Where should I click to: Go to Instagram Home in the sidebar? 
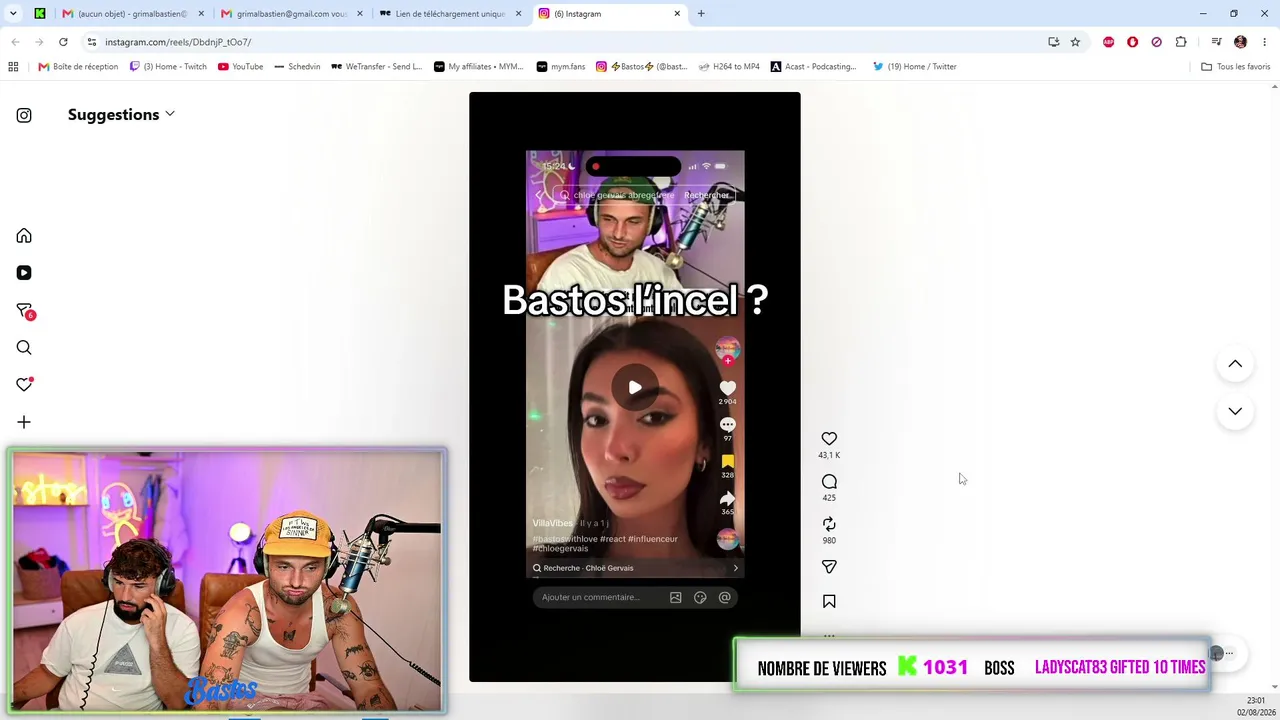coord(24,236)
